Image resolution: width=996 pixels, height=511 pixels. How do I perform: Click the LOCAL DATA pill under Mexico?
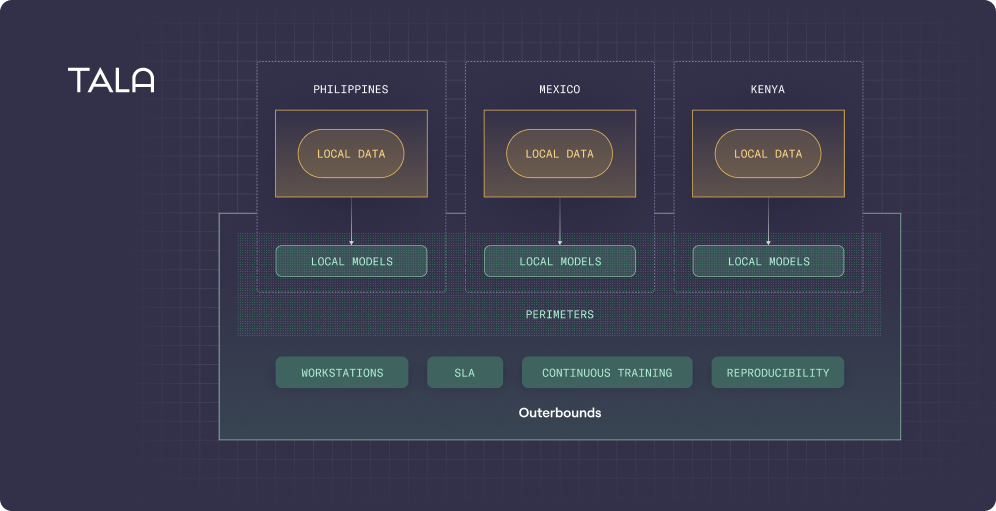pyautogui.click(x=560, y=154)
